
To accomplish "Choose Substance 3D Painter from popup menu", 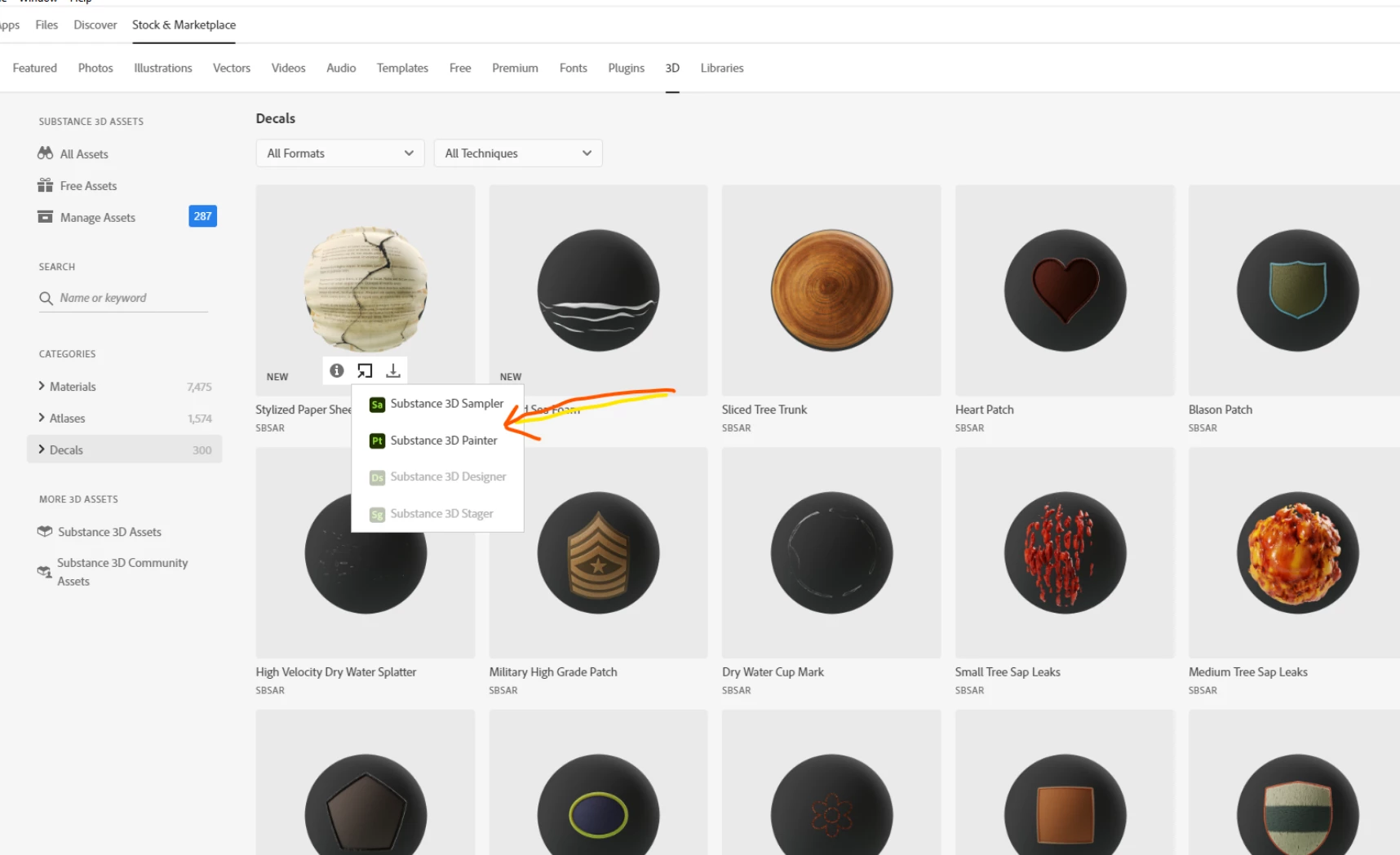I will click(437, 441).
